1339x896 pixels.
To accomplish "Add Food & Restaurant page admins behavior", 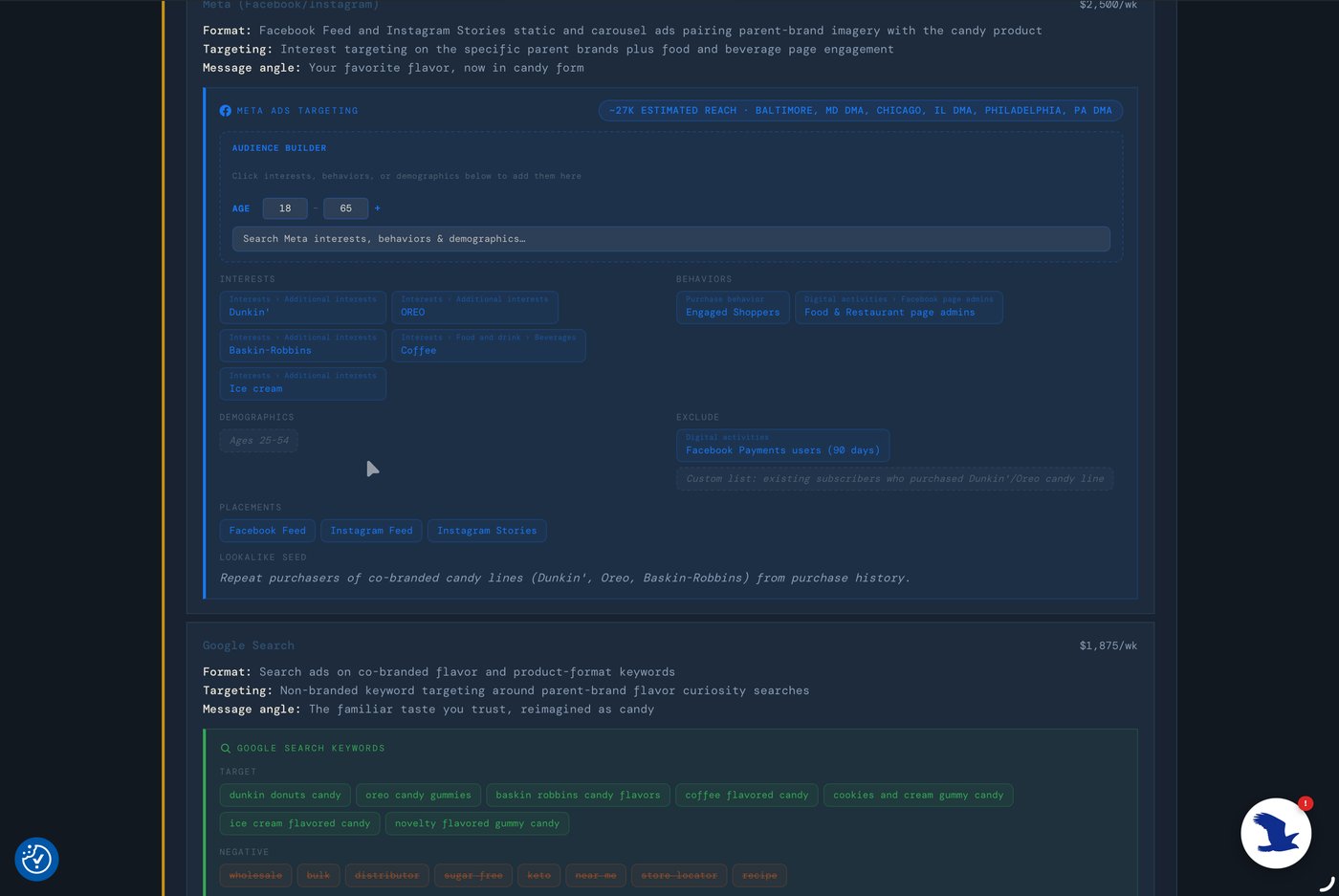I will point(899,307).
